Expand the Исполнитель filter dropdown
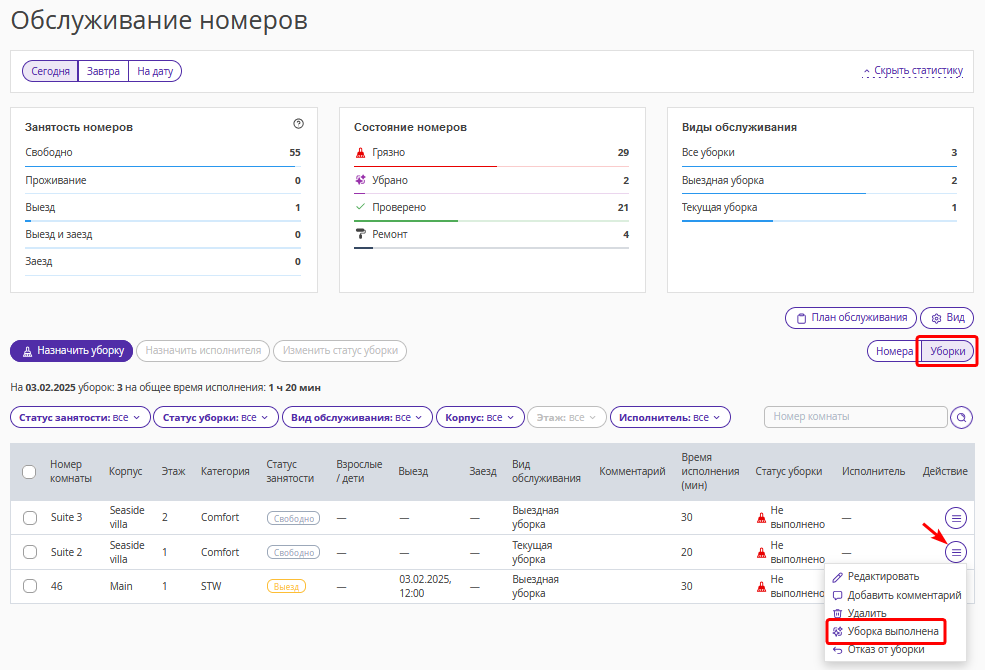This screenshot has height=670, width=985. [x=670, y=417]
